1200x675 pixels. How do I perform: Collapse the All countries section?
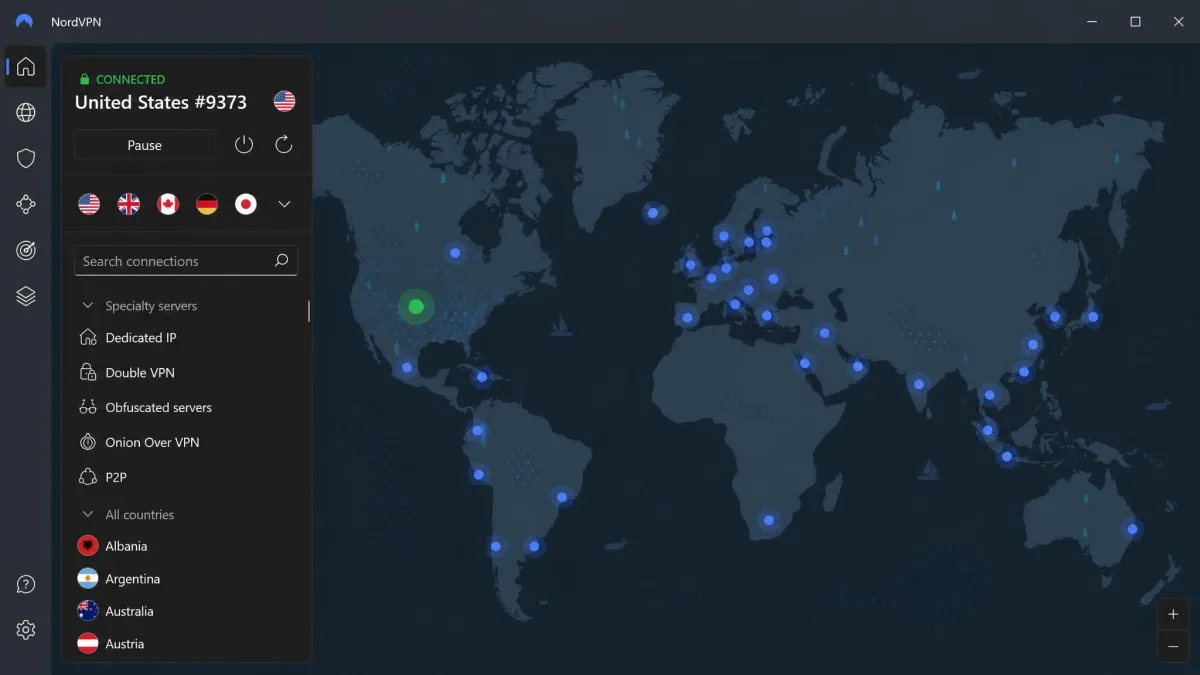point(87,514)
